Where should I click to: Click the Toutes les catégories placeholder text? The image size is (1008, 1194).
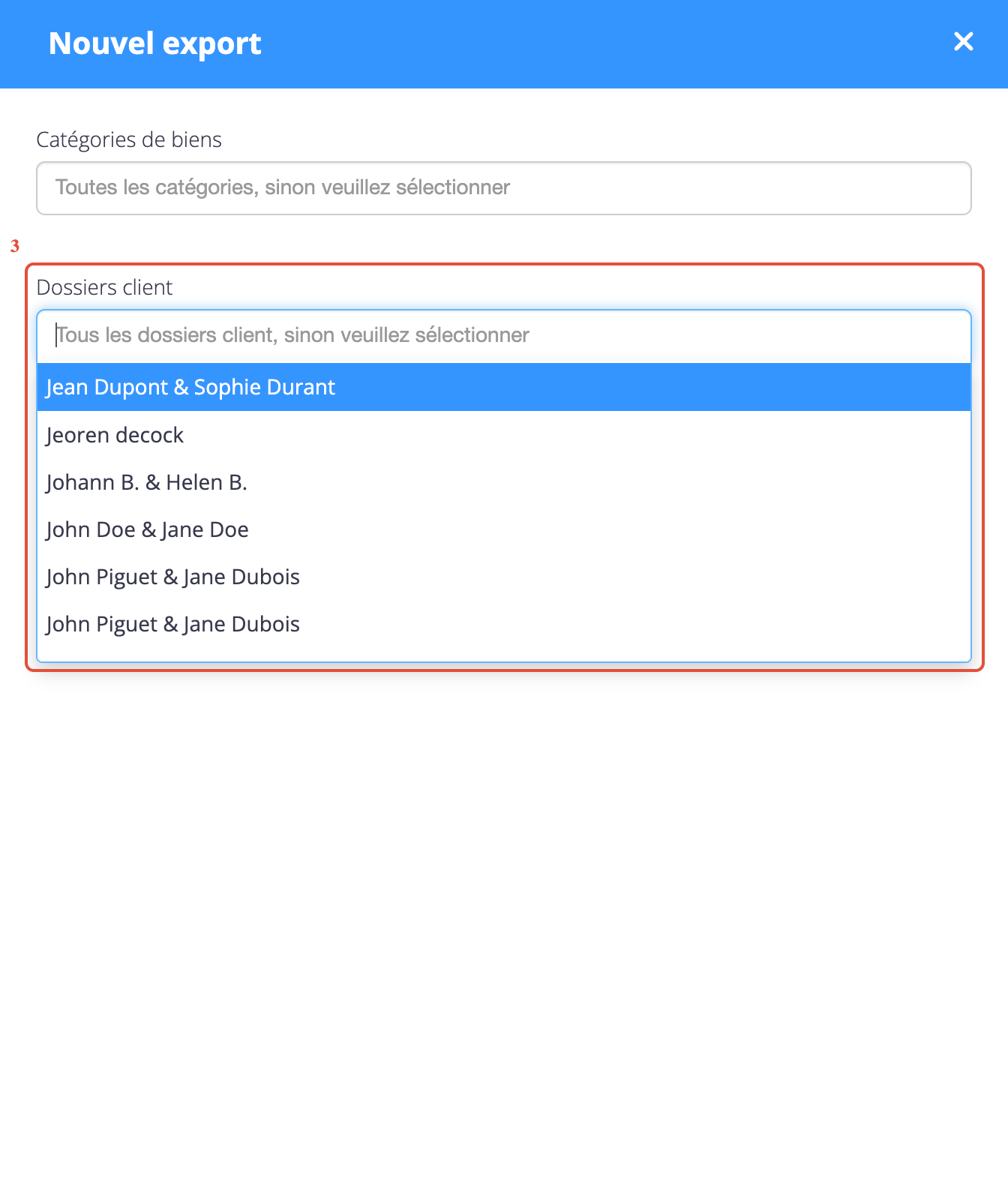[x=283, y=187]
